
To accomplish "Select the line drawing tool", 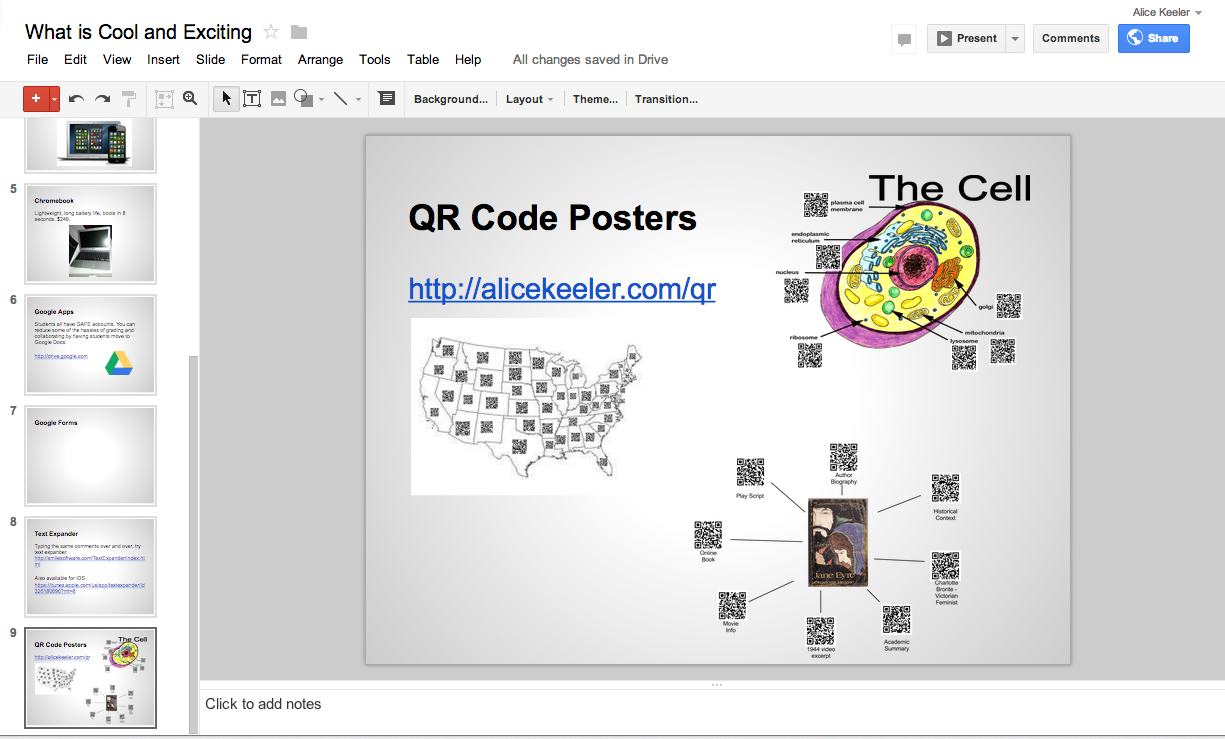I will [340, 98].
